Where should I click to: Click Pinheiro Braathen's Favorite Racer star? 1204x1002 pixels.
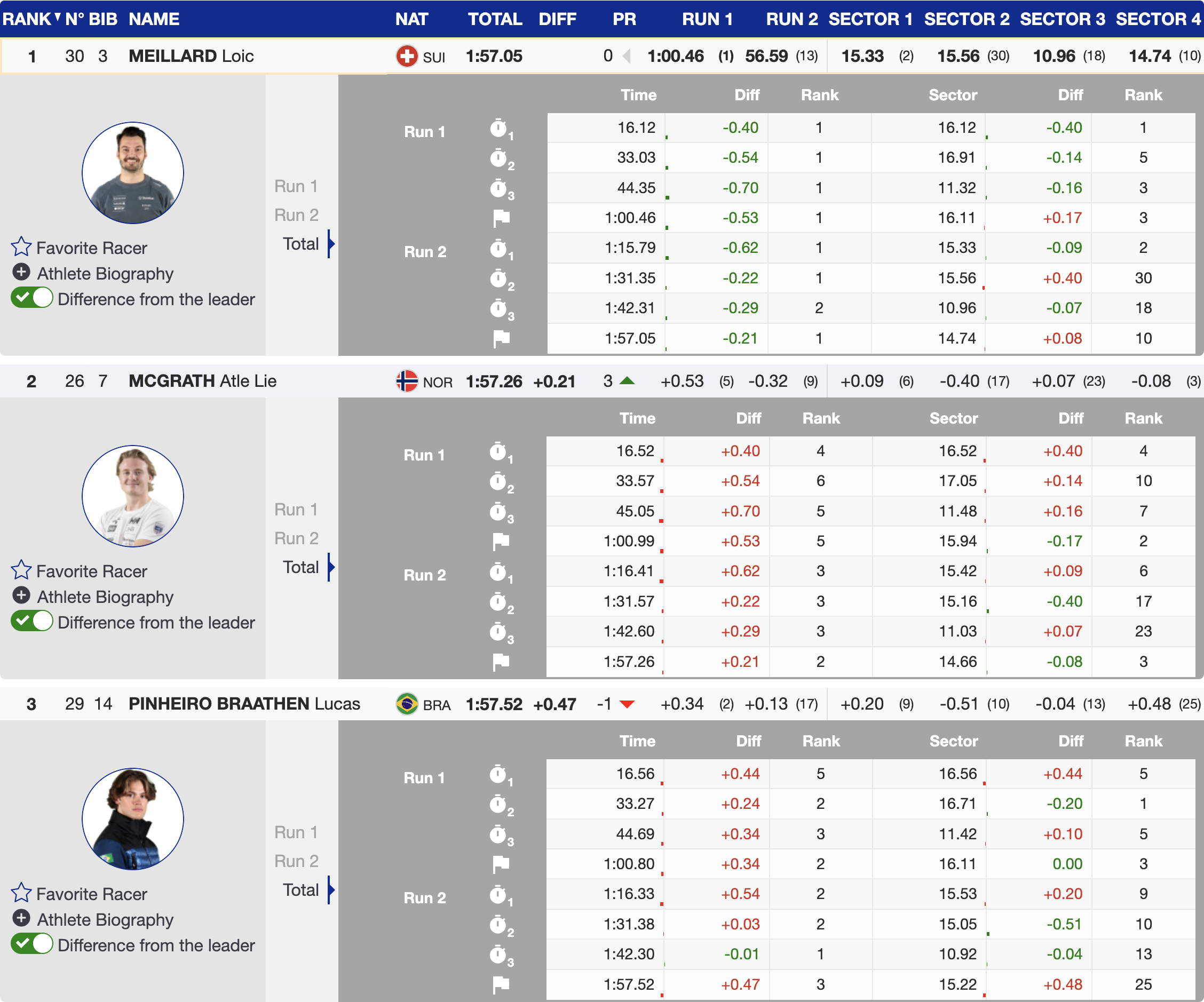coord(21,893)
